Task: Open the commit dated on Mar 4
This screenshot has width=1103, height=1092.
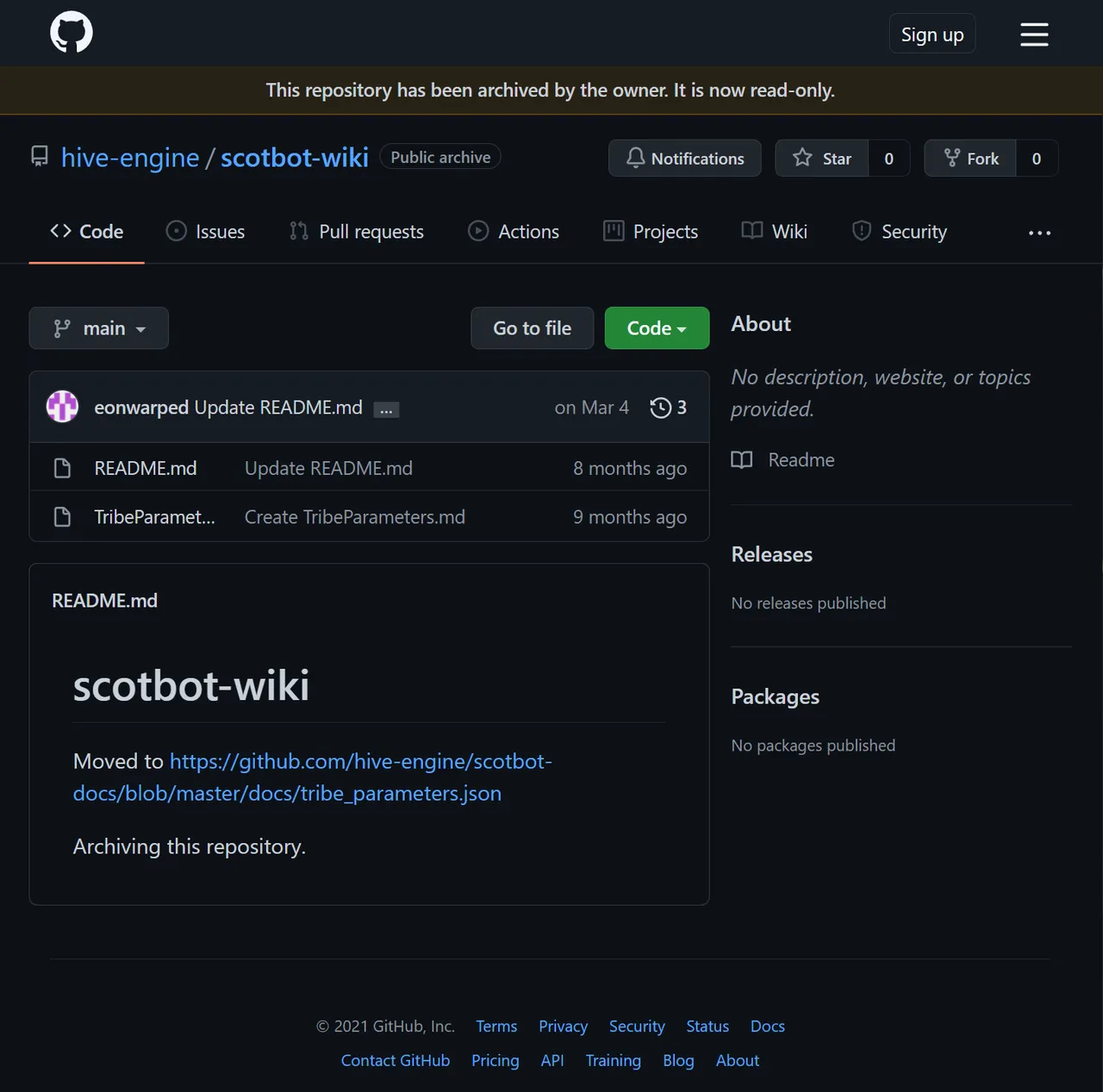Action: click(x=592, y=408)
